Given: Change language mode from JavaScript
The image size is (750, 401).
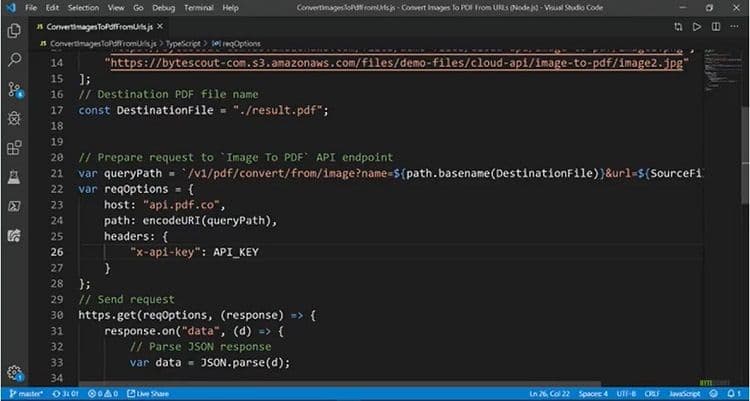Looking at the screenshot, I should [x=686, y=394].
